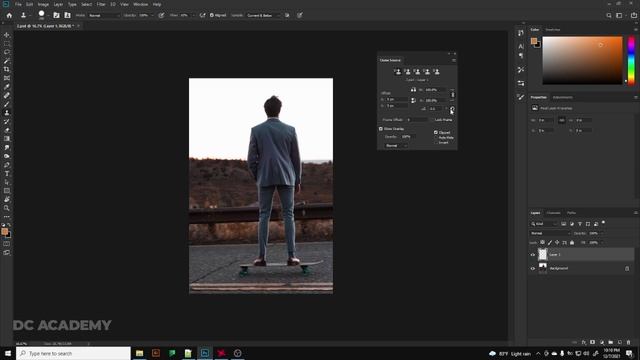Viewport: 640px width, 360px height.
Task: Select second clone source stamp icon
Action: (x=407, y=72)
